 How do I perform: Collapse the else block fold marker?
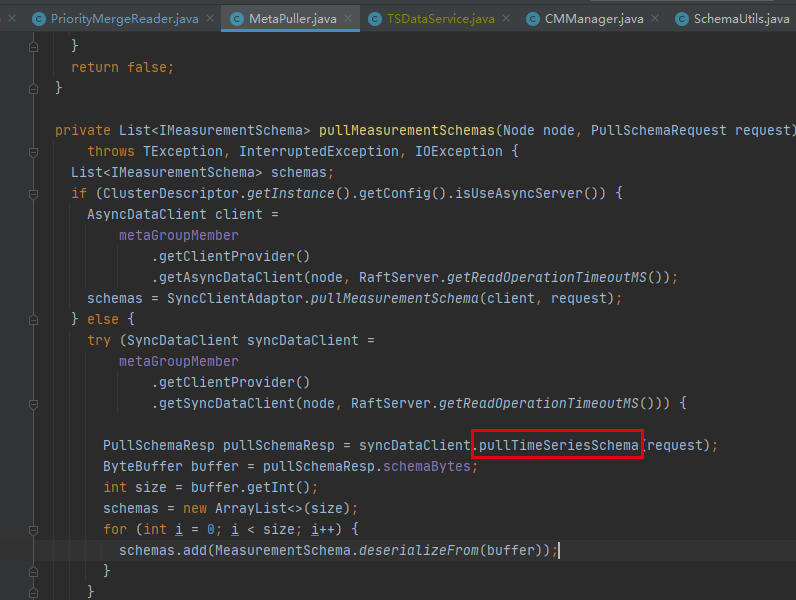pyautogui.click(x=34, y=320)
